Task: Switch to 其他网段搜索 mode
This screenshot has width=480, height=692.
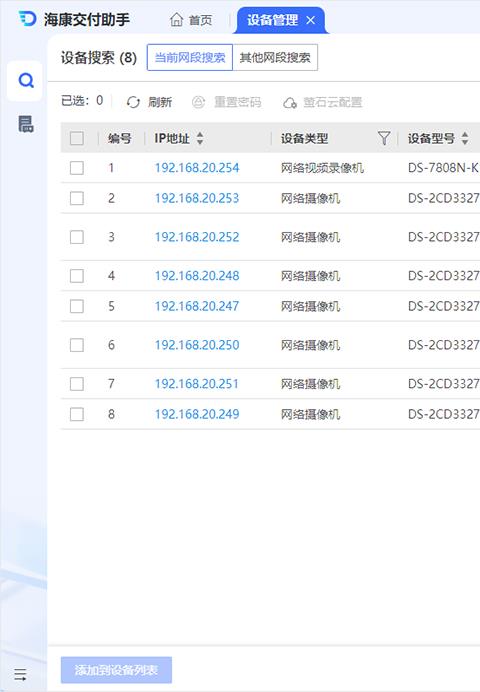Action: pyautogui.click(x=275, y=57)
